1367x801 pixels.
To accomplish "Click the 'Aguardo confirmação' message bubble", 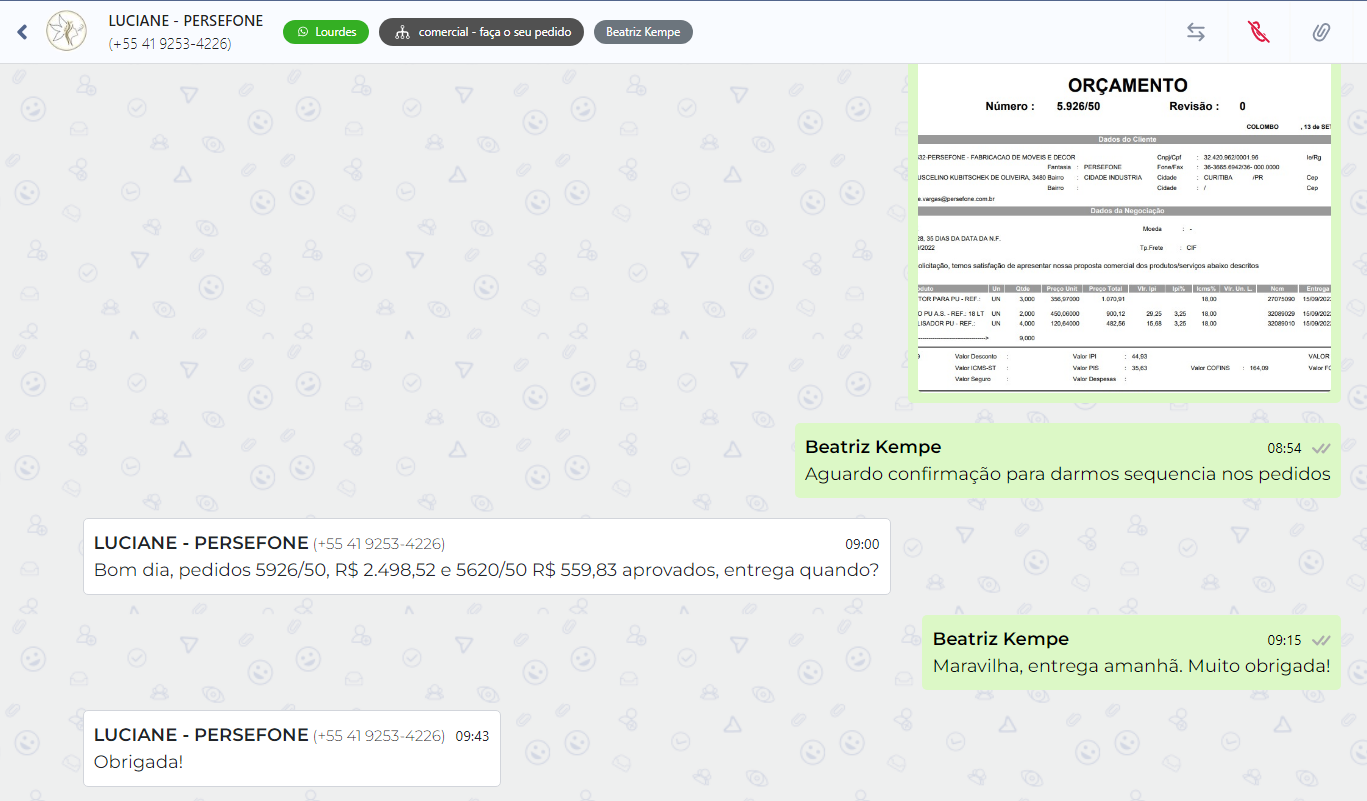I will click(1067, 474).
